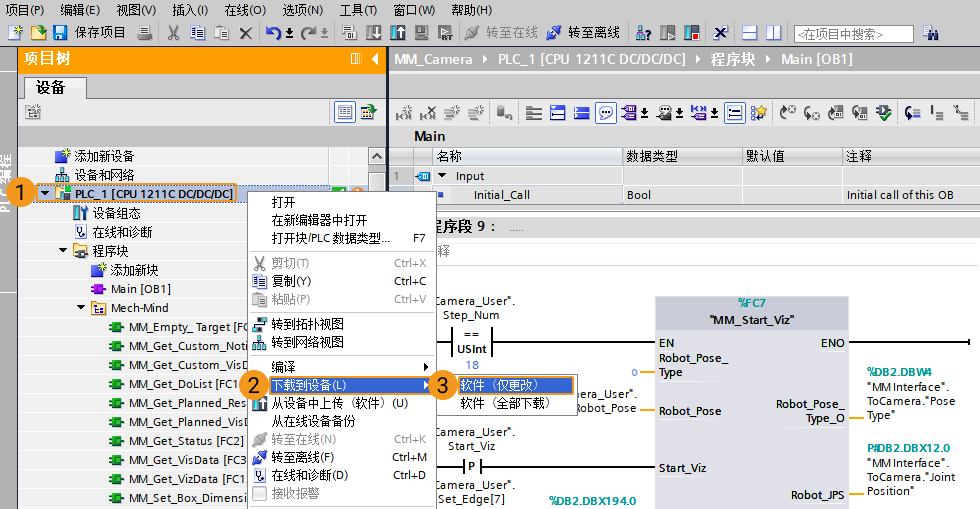Click the binoculars project search icon

(931, 33)
